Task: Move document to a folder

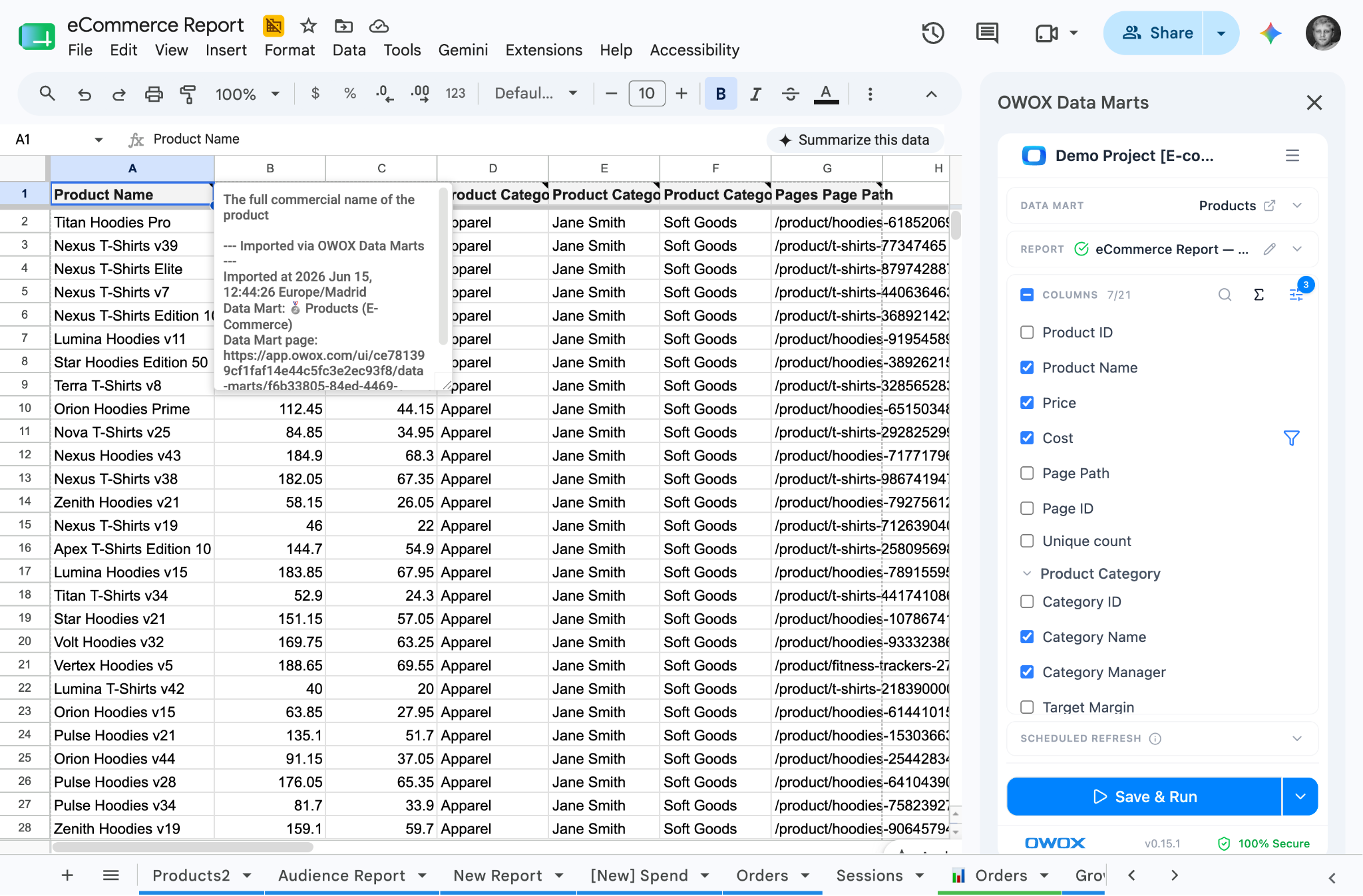Action: [343, 26]
